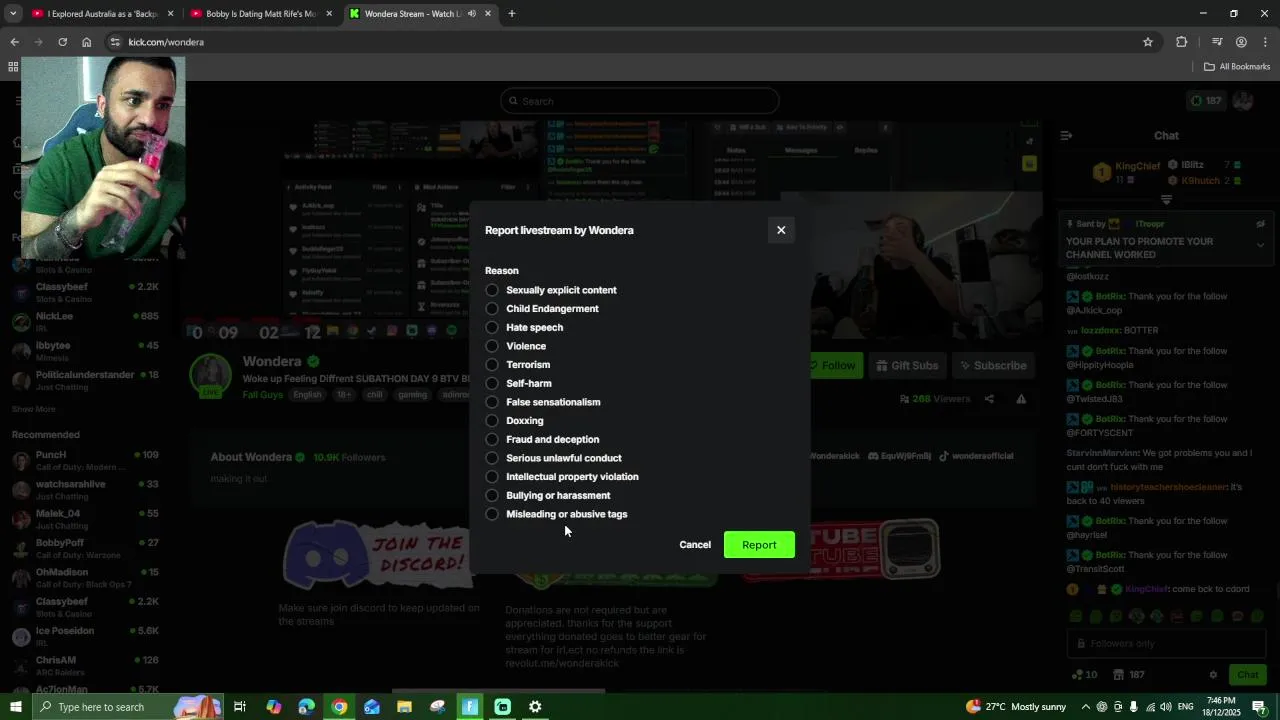Select the Violence radio option
1280x720 pixels.
(x=492, y=346)
